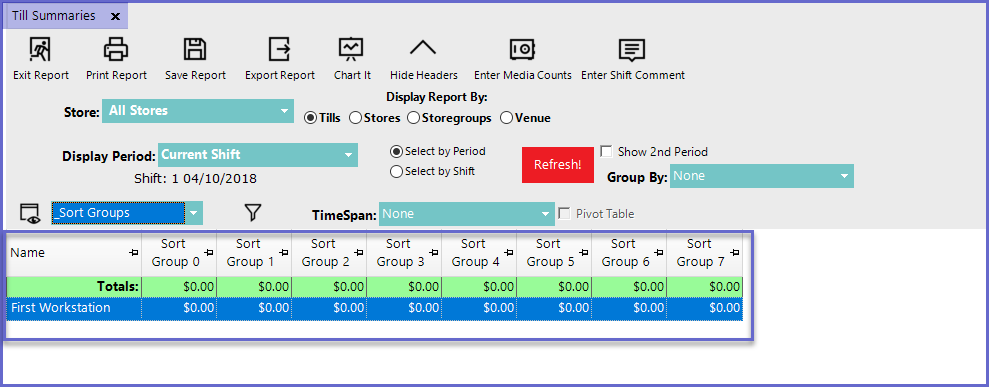Open the _Sort Groups dropdown
989x387 pixels.
click(127, 213)
